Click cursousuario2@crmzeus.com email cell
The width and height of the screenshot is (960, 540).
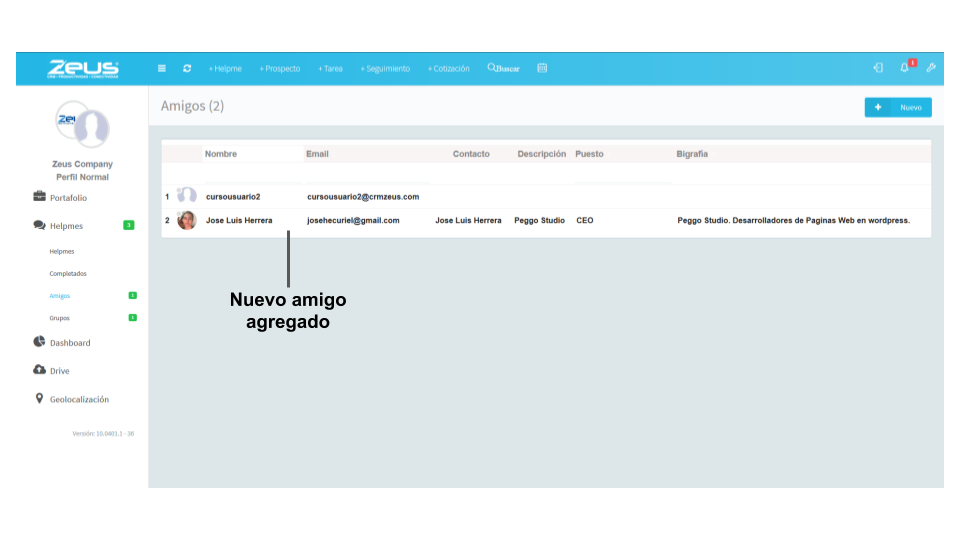[363, 197]
